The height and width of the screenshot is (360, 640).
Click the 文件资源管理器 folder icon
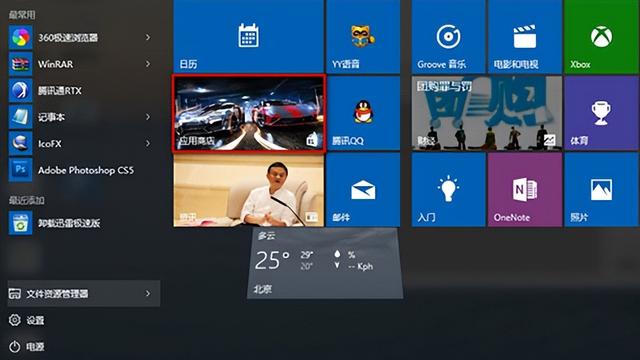15,294
